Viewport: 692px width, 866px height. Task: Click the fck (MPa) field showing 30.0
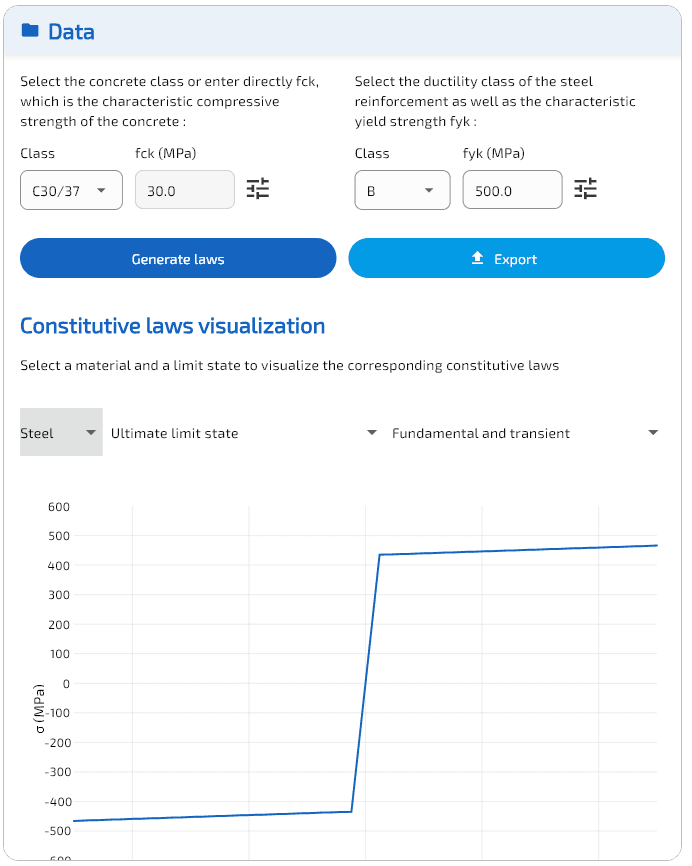(184, 190)
